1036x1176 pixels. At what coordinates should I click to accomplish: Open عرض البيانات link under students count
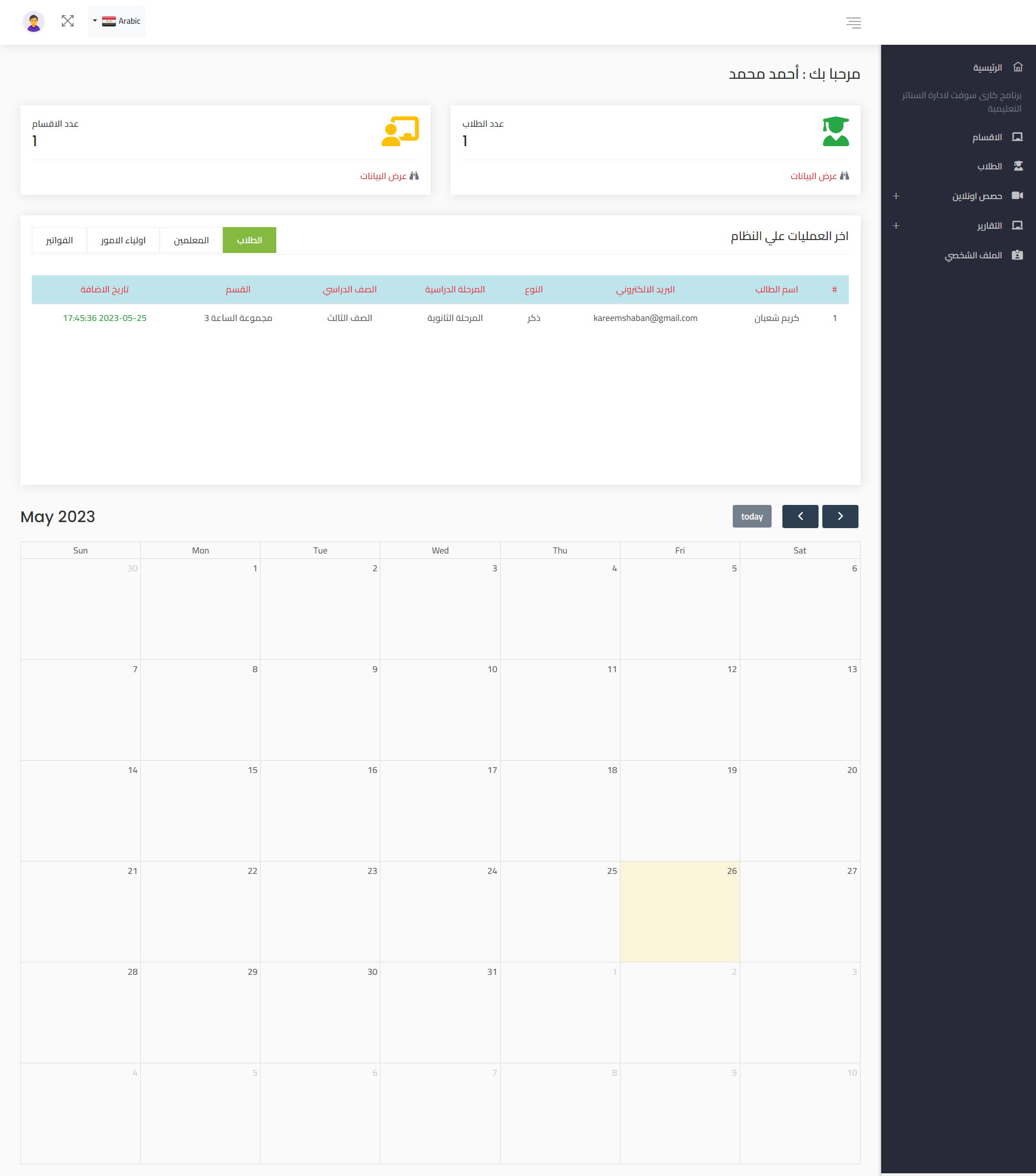819,176
